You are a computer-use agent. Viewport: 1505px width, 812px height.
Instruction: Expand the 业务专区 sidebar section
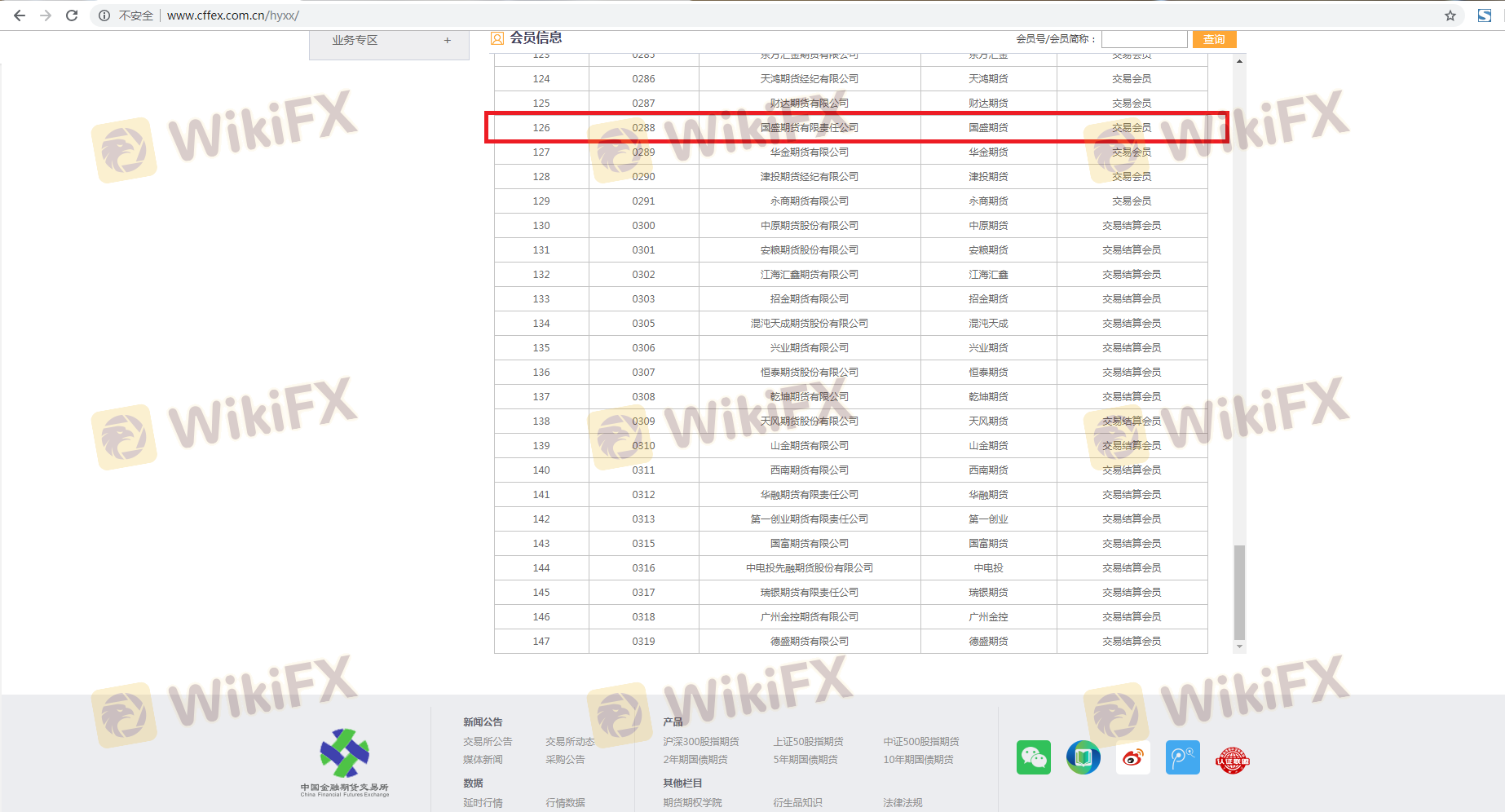tap(447, 40)
